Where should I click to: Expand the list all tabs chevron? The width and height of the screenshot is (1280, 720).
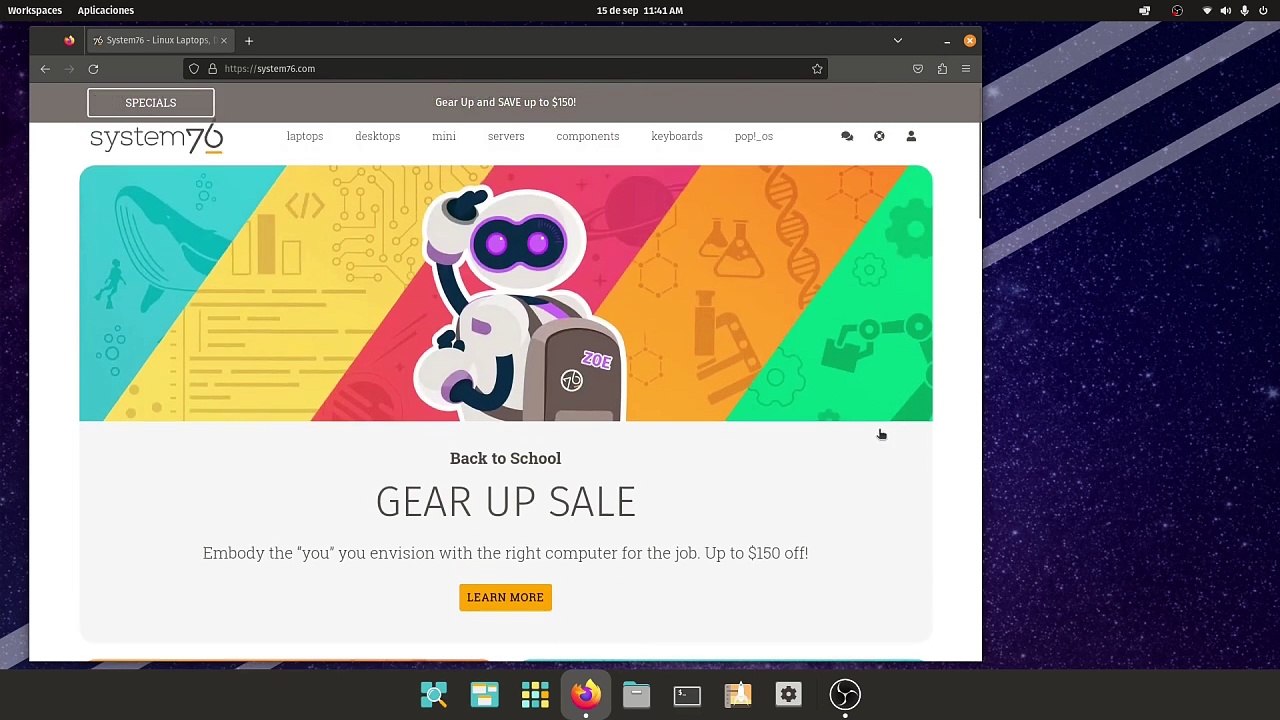coord(898,41)
